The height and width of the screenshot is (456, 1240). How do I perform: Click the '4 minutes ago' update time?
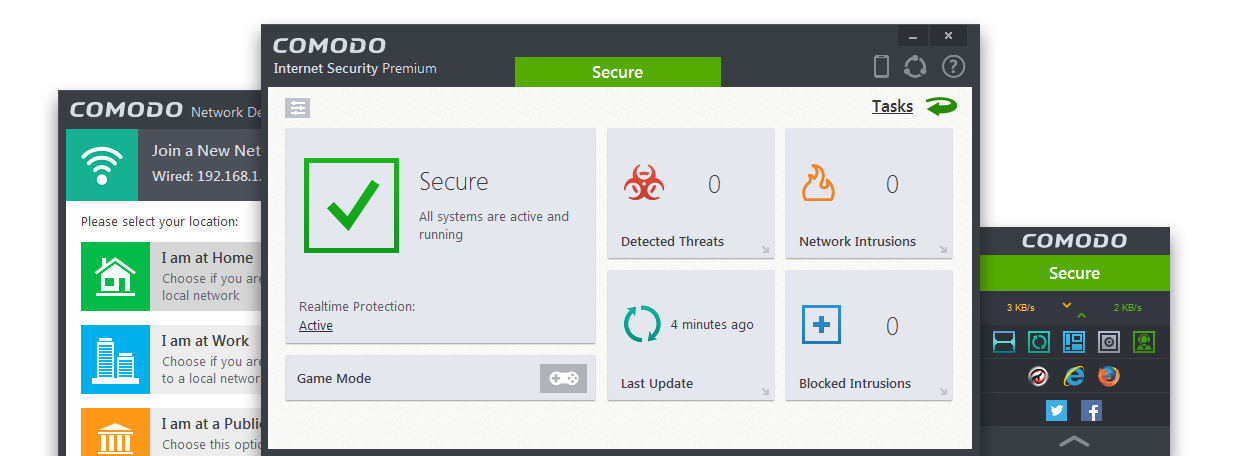coord(712,325)
